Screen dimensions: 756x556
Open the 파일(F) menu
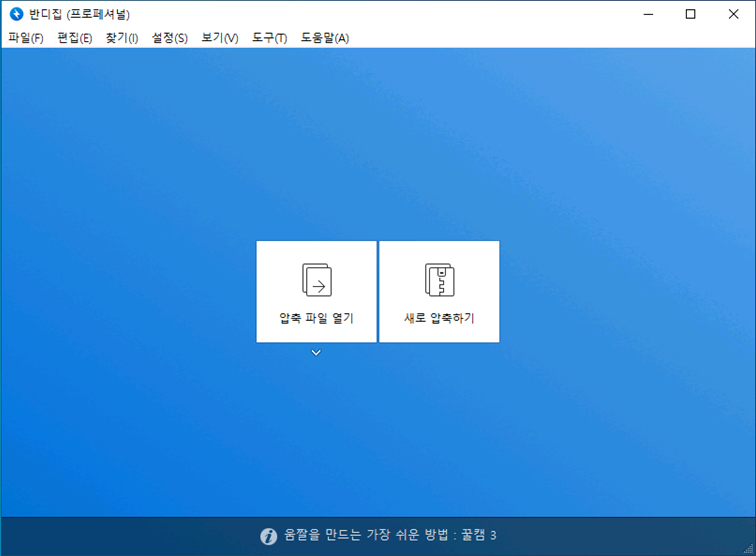[26, 38]
